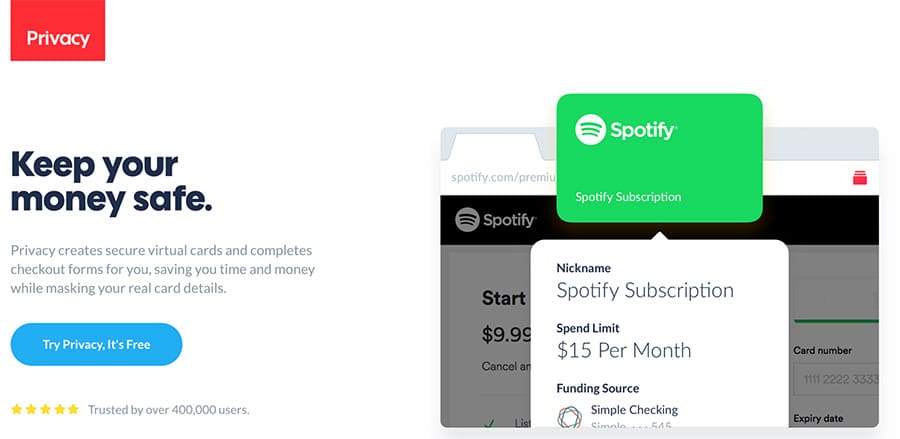Click the Keep your money safe headline
900x439 pixels.
(111, 182)
